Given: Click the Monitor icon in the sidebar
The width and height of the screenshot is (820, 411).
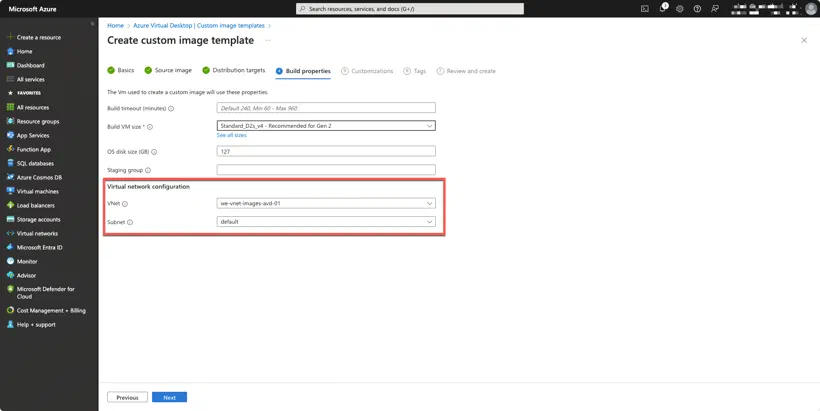Looking at the screenshot, I should (x=10, y=261).
